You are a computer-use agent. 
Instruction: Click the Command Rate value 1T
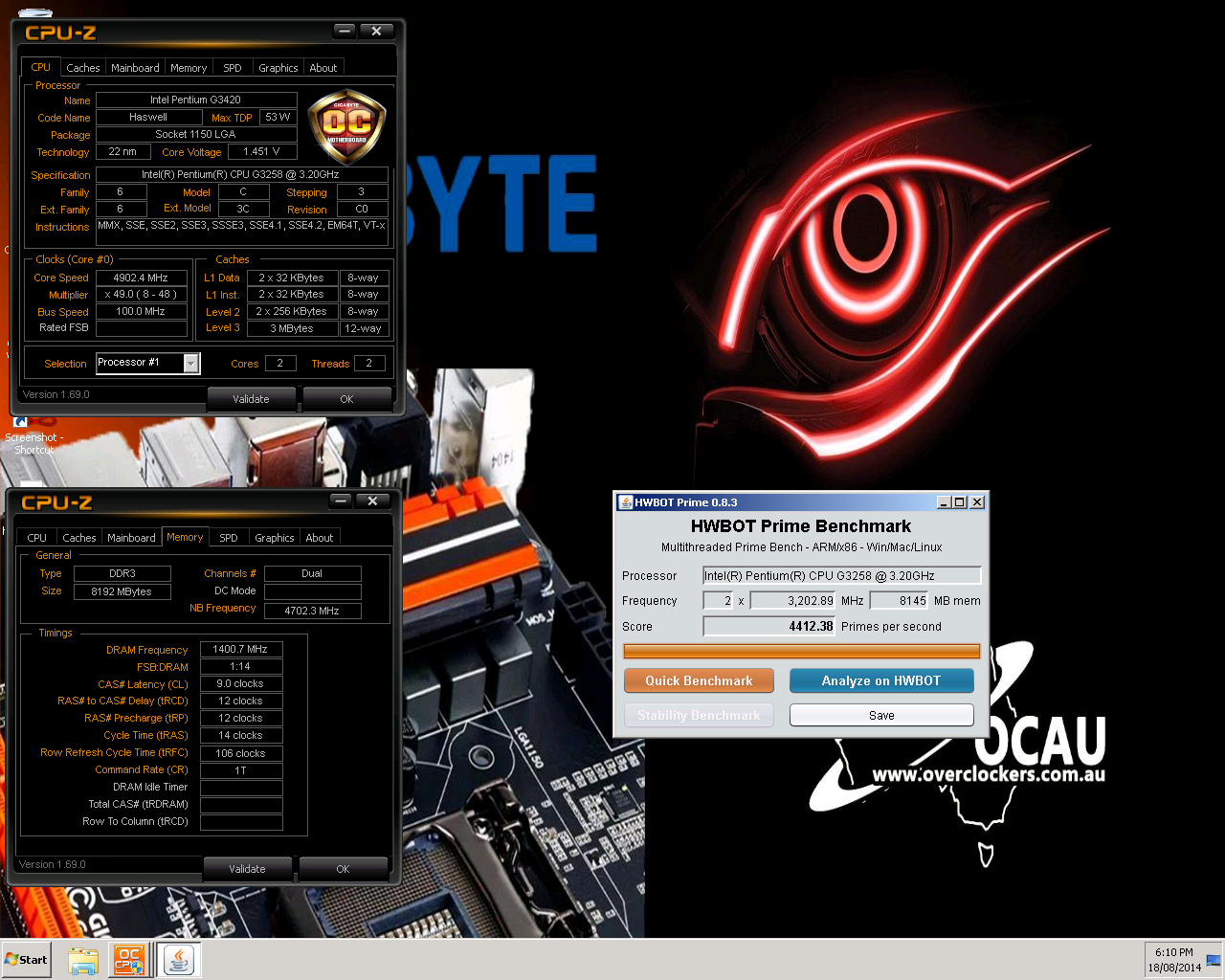(x=240, y=769)
